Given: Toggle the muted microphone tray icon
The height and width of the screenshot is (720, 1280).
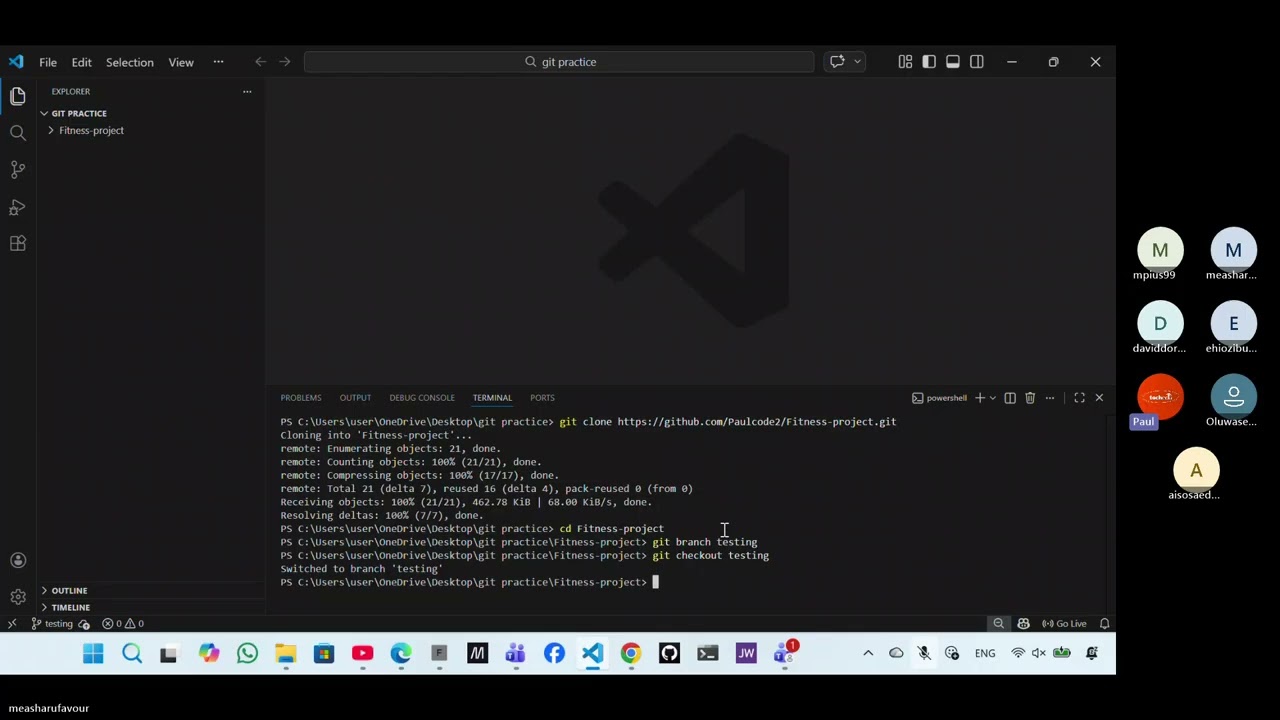Looking at the screenshot, I should tap(924, 654).
